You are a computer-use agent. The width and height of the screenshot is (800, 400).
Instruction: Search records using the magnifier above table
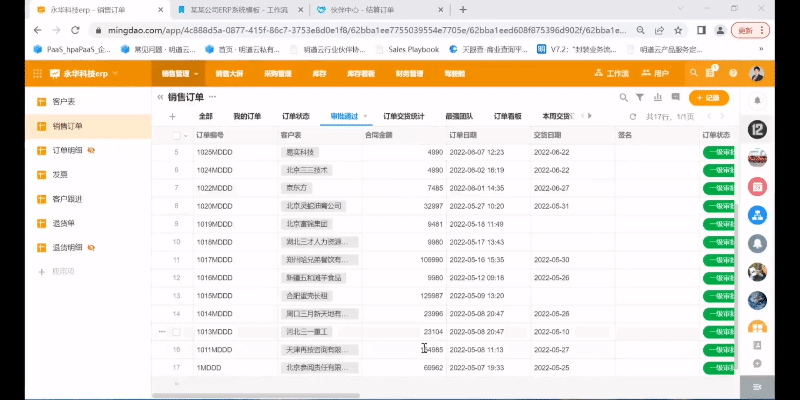pyautogui.click(x=623, y=97)
